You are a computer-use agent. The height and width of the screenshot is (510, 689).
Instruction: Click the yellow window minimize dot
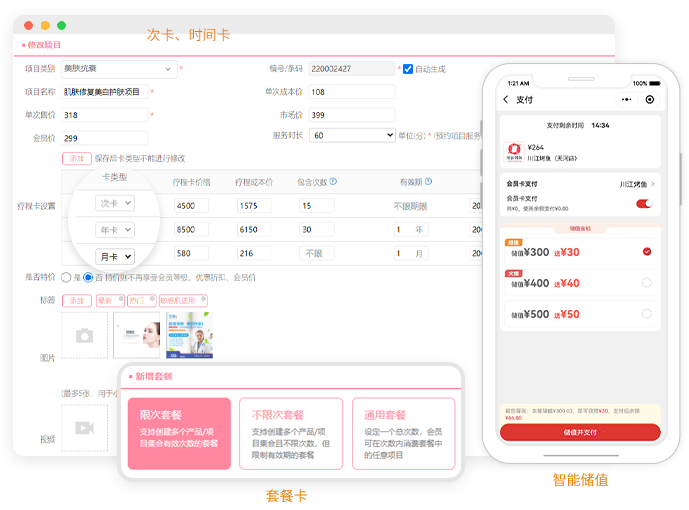(x=45, y=25)
